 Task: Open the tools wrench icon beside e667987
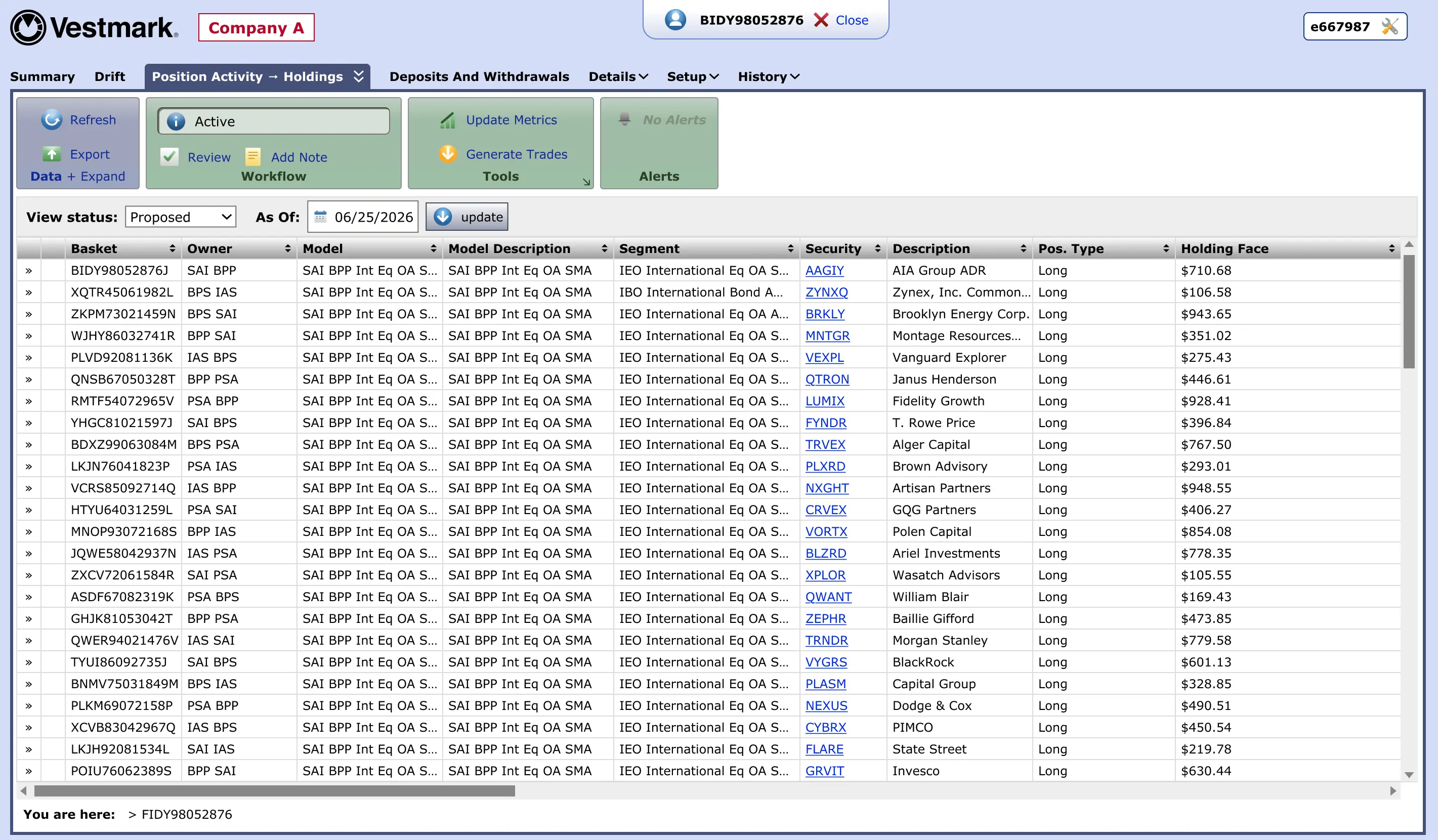click(1390, 26)
